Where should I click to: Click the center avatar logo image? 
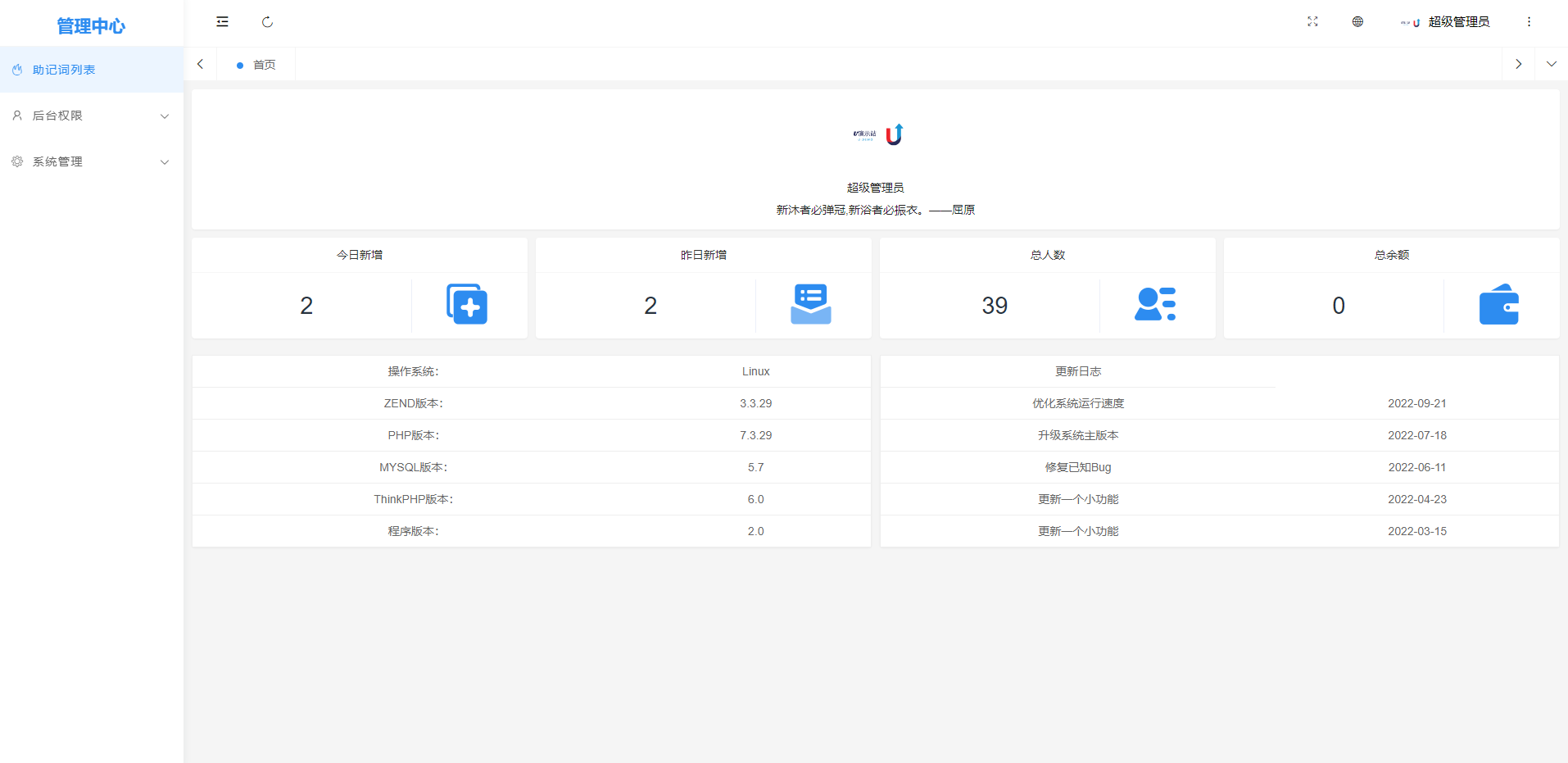(877, 134)
